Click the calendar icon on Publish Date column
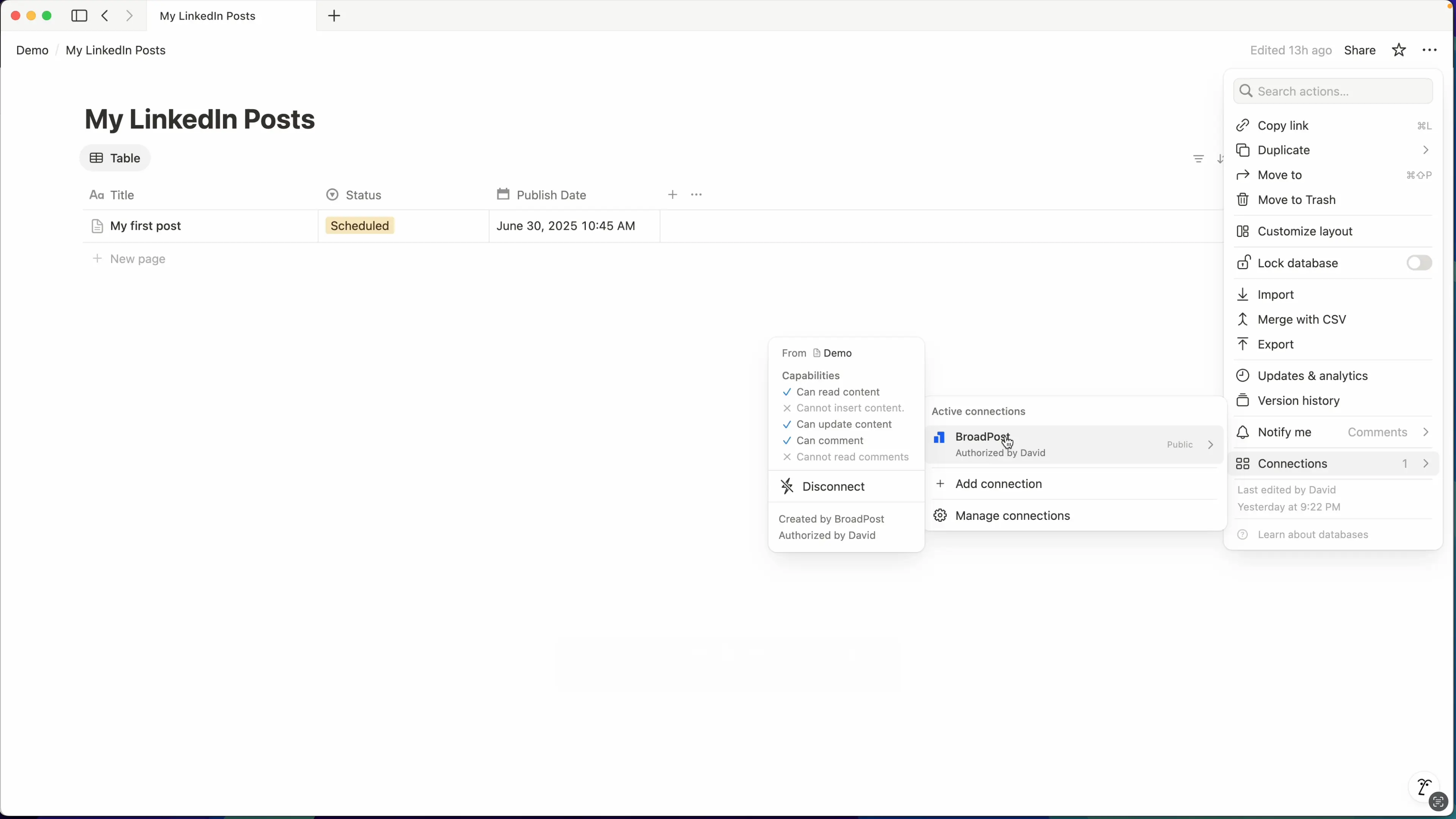The image size is (1456, 819). pos(502,195)
